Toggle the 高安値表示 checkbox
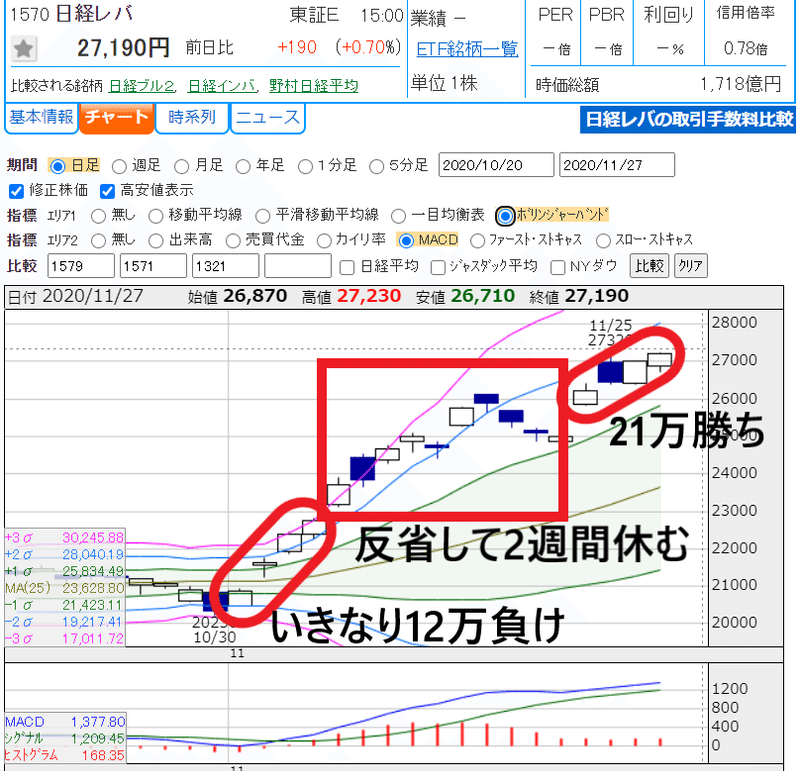Viewport: 800px width, 771px height. pos(107,191)
